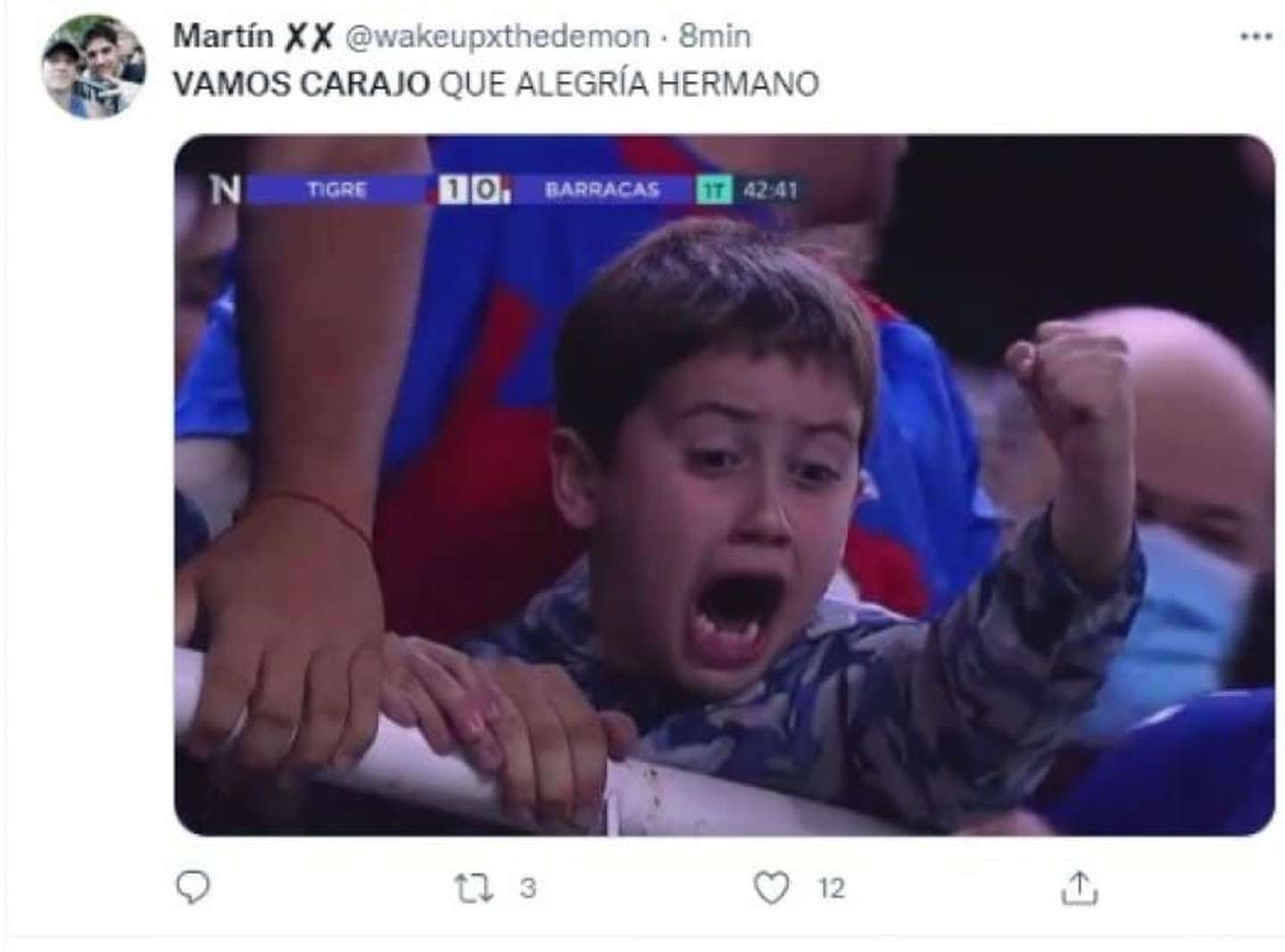1285x952 pixels.
Task: Open Martín's round profile avatar
Action: pos(94,67)
